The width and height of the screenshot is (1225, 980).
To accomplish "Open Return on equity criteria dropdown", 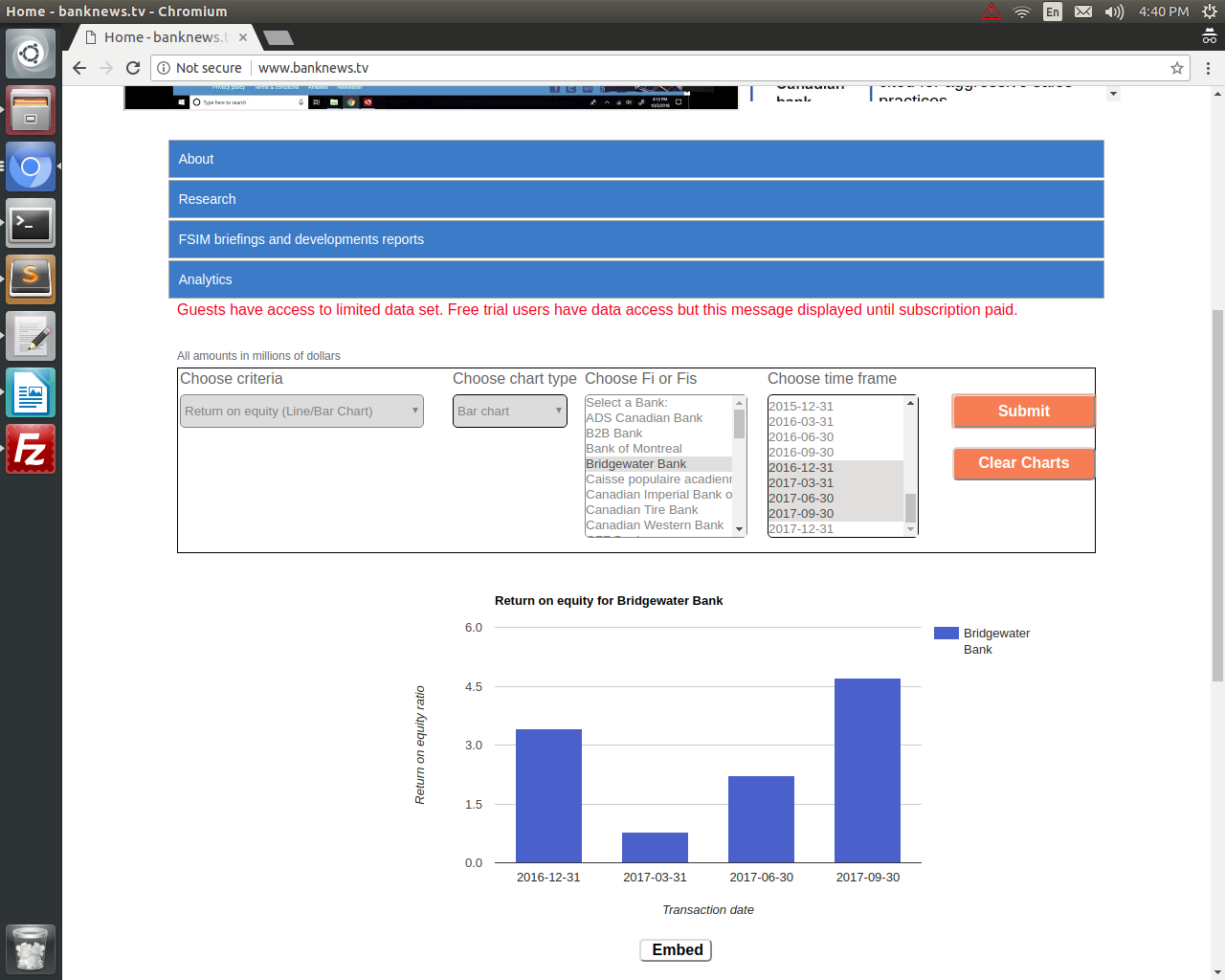I will tap(301, 412).
